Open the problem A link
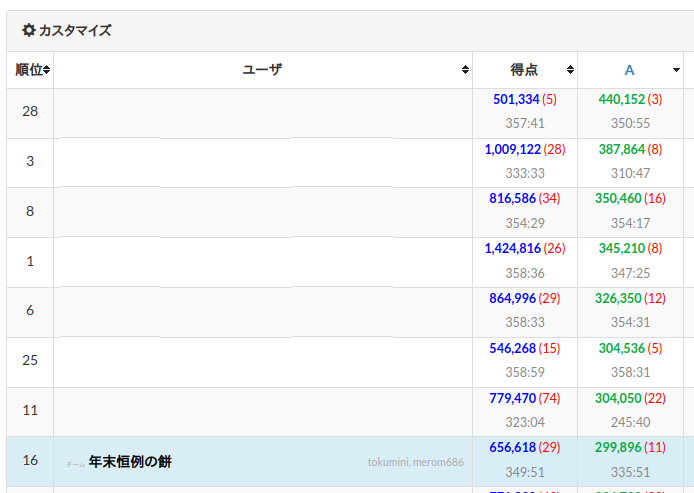694x493 pixels. (x=629, y=70)
